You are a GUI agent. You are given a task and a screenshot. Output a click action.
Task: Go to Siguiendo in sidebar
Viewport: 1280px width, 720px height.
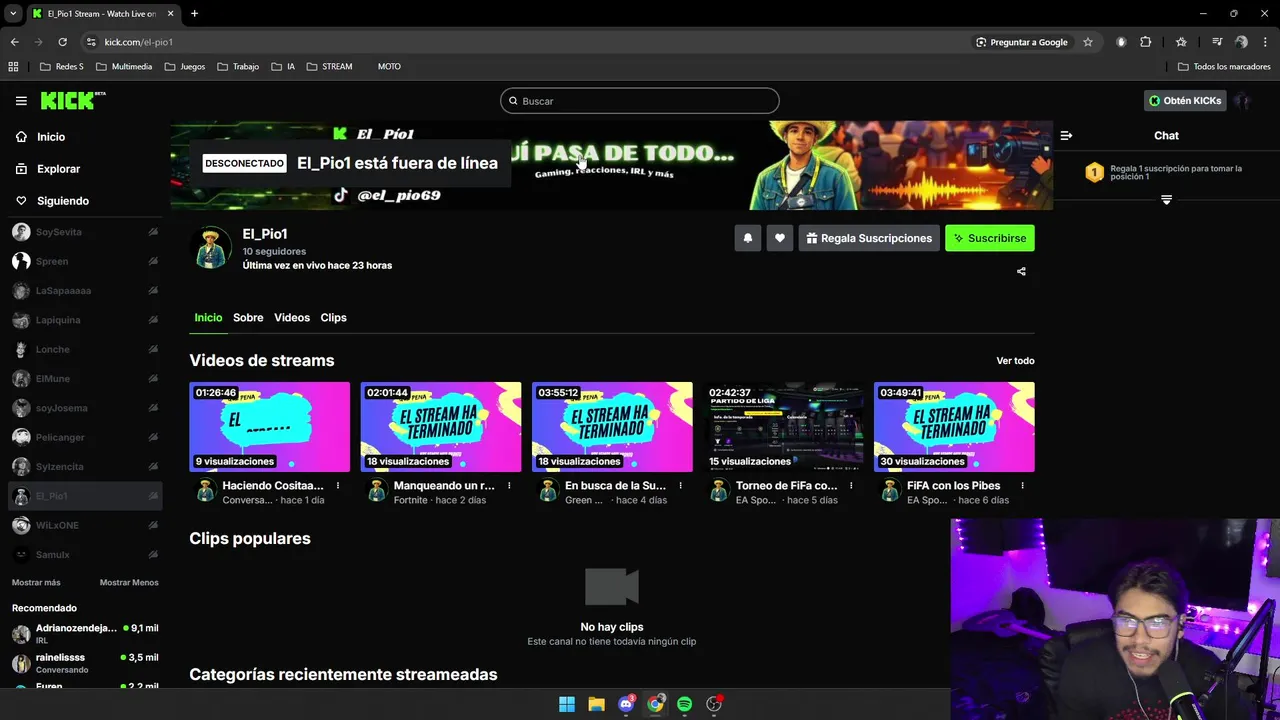pyautogui.click(x=63, y=201)
